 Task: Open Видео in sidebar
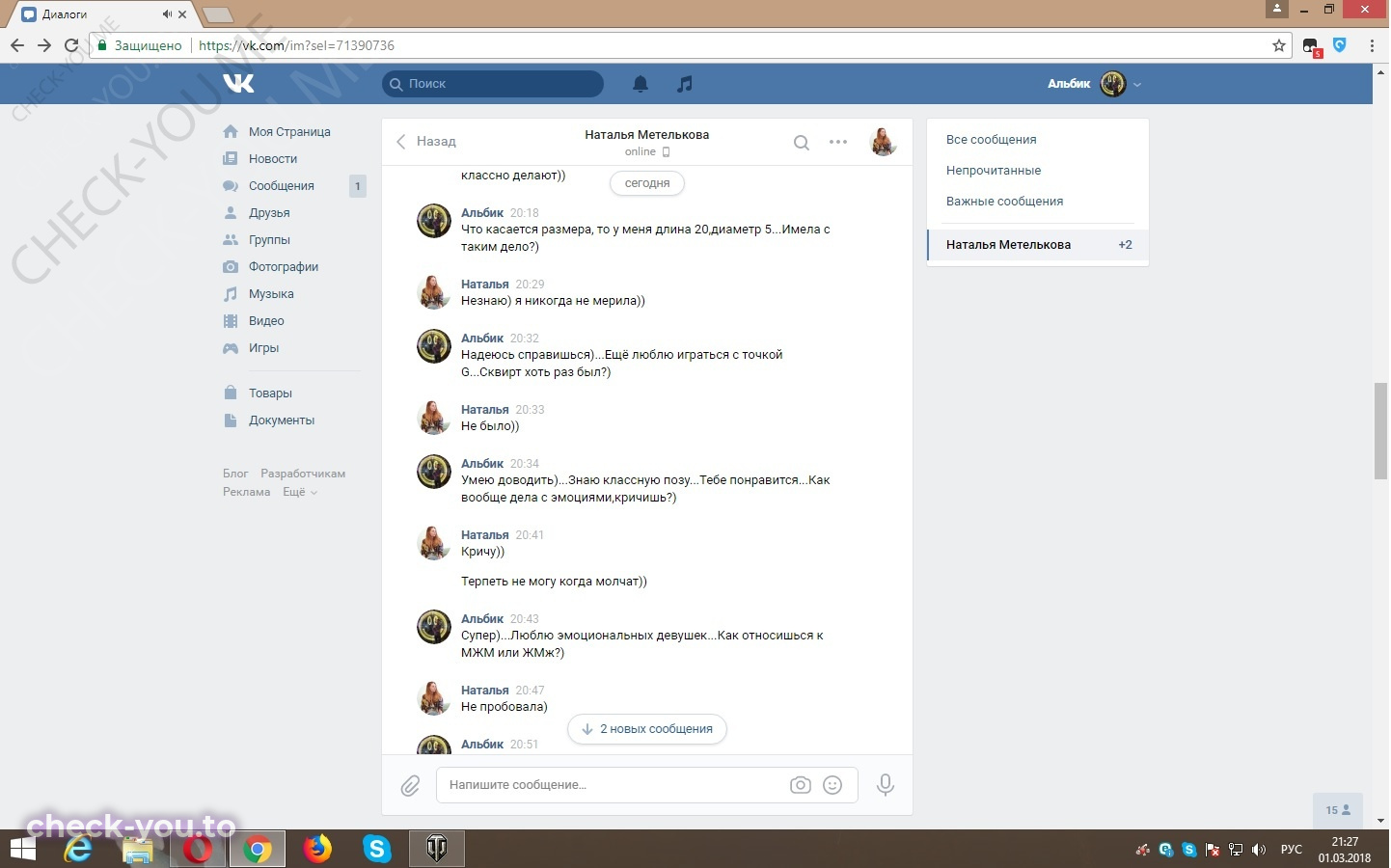[x=266, y=321]
